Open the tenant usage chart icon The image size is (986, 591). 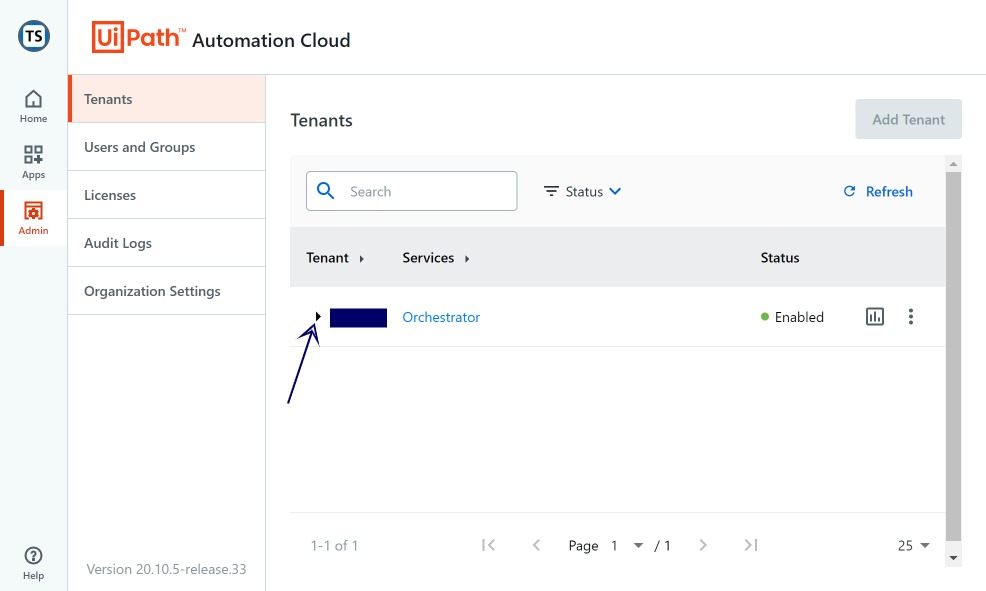[875, 316]
